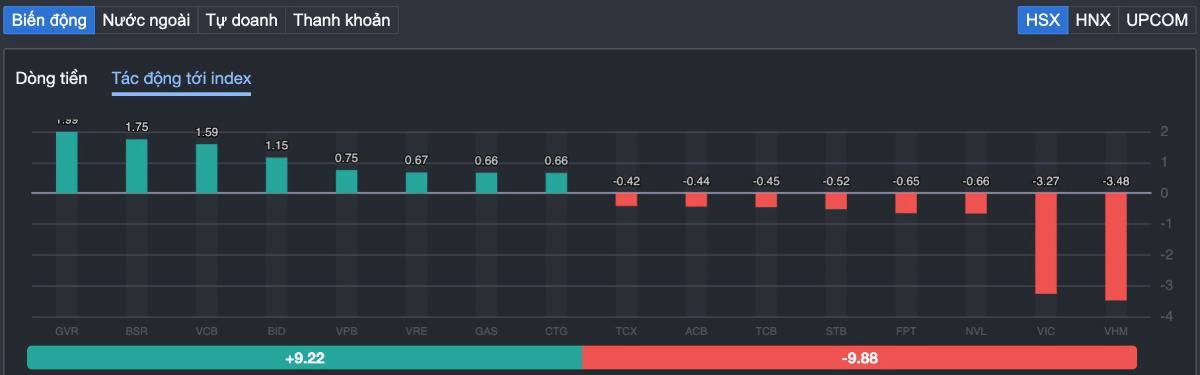Click the FPT red bar
This screenshot has height=375, width=1200.
pyautogui.click(x=907, y=203)
